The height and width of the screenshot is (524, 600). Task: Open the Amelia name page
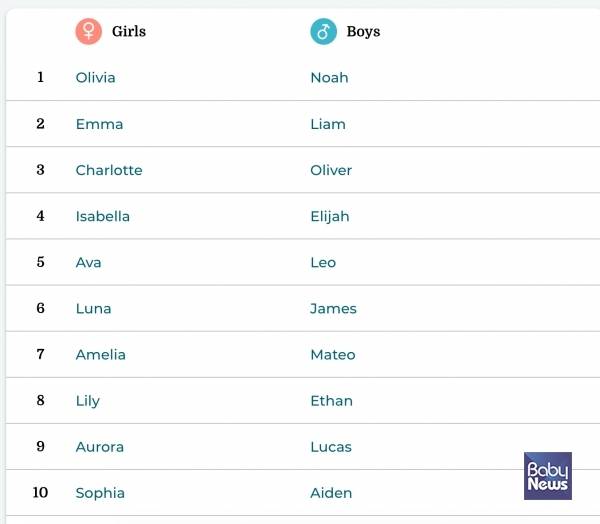[x=101, y=354]
